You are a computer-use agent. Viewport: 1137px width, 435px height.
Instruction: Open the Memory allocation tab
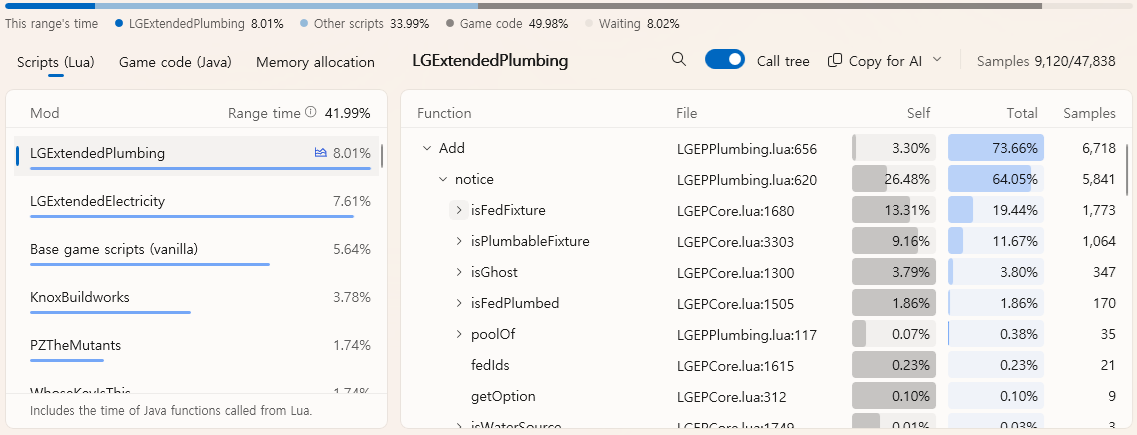click(x=315, y=62)
